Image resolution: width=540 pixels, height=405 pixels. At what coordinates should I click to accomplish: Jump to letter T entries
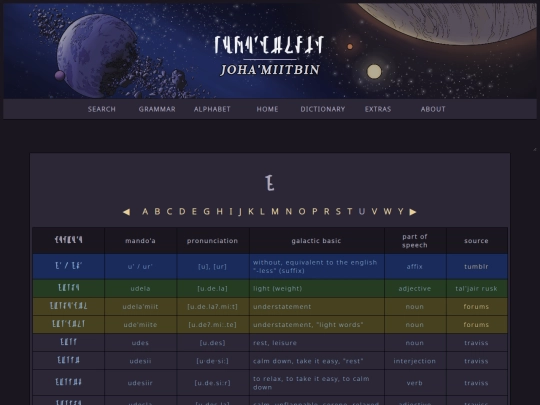click(x=350, y=211)
